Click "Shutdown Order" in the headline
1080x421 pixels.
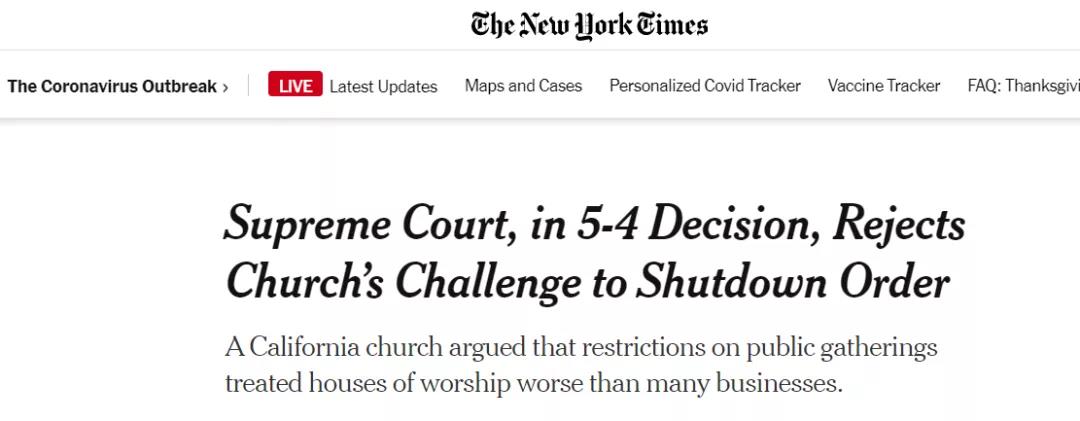click(x=795, y=283)
